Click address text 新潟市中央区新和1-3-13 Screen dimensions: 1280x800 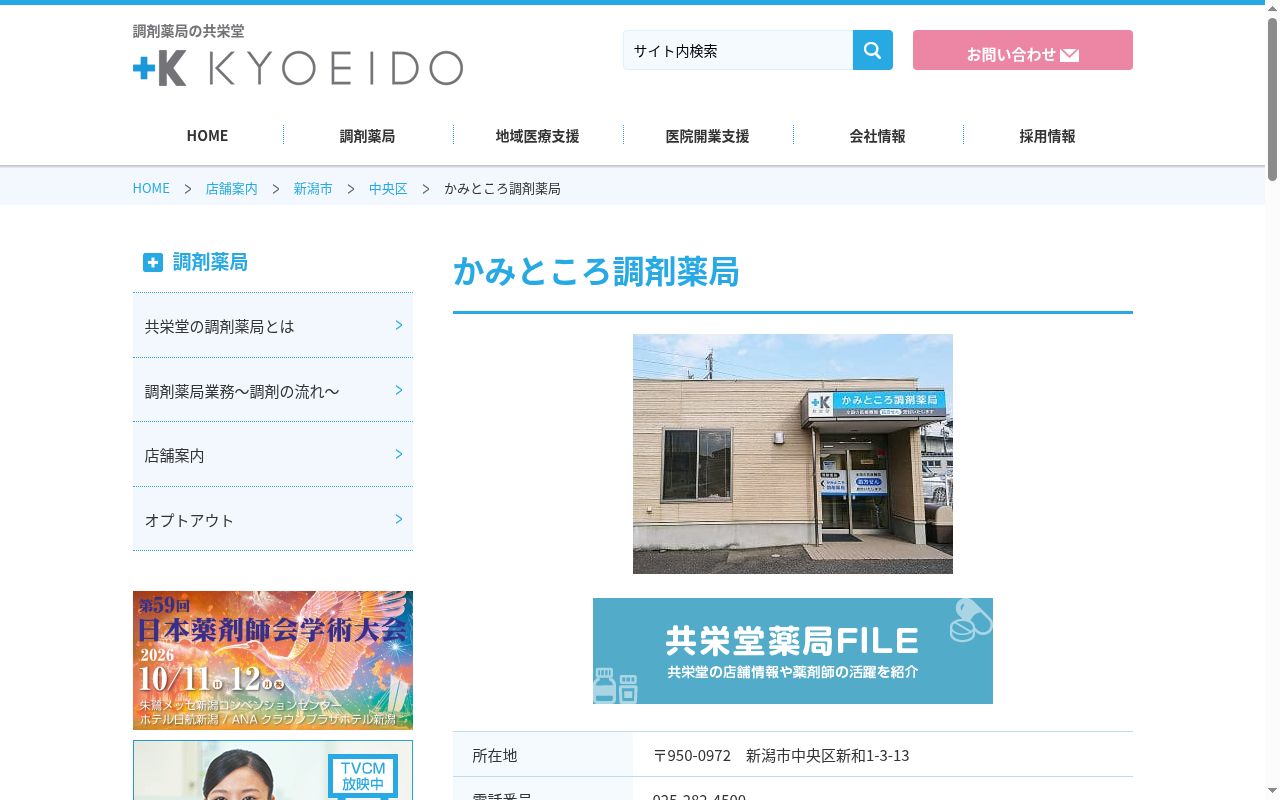tap(828, 755)
